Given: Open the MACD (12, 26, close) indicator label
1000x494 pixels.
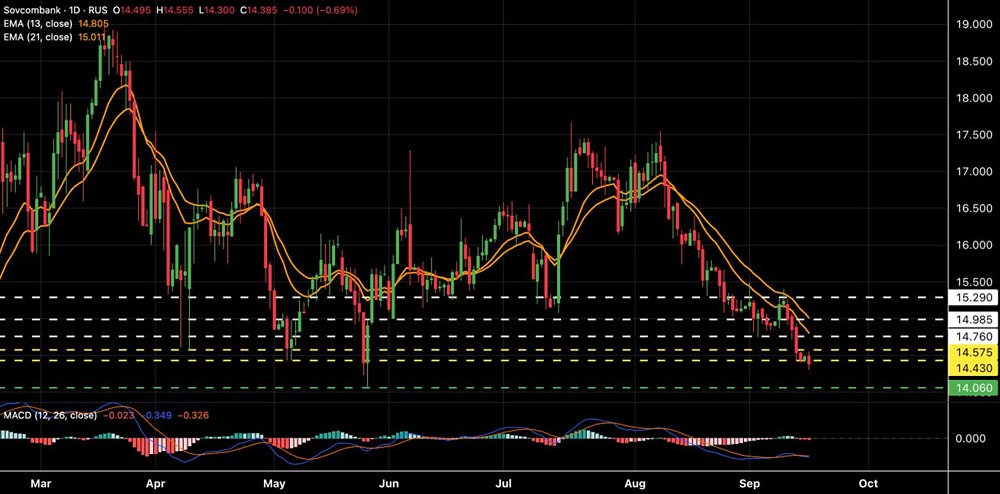Looking at the screenshot, I should click(x=50, y=416).
